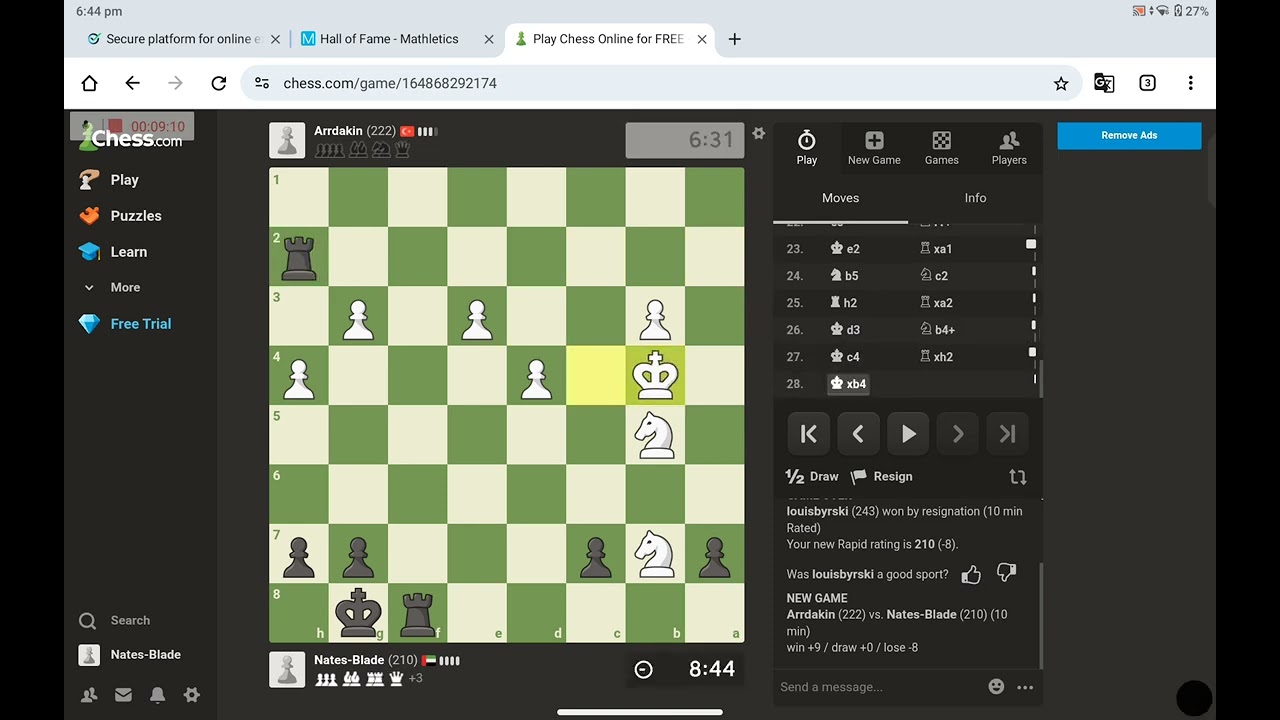Open the Learn section
This screenshot has width=1280, height=720.
(113, 252)
